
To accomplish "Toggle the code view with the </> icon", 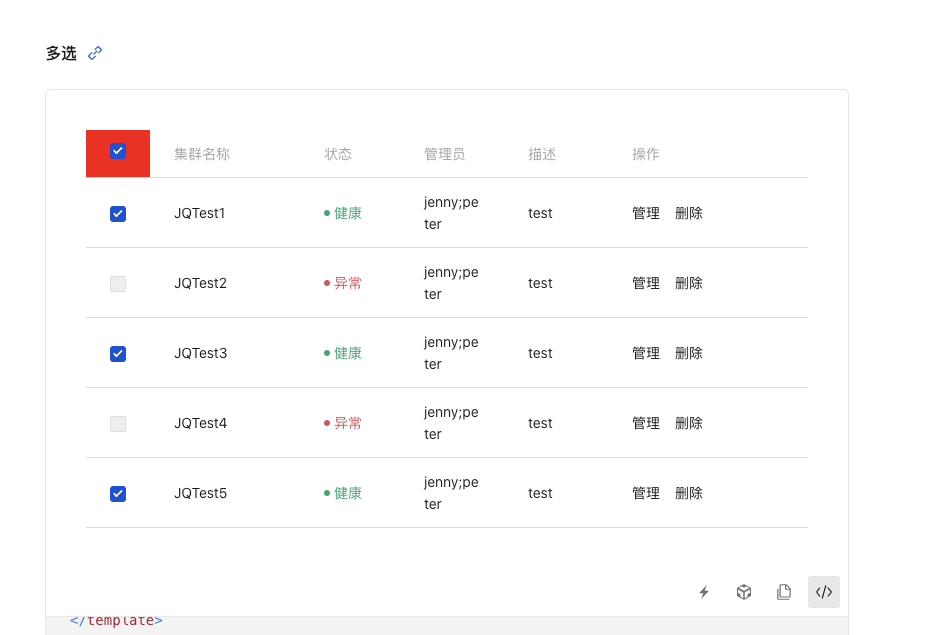I will click(x=823, y=592).
